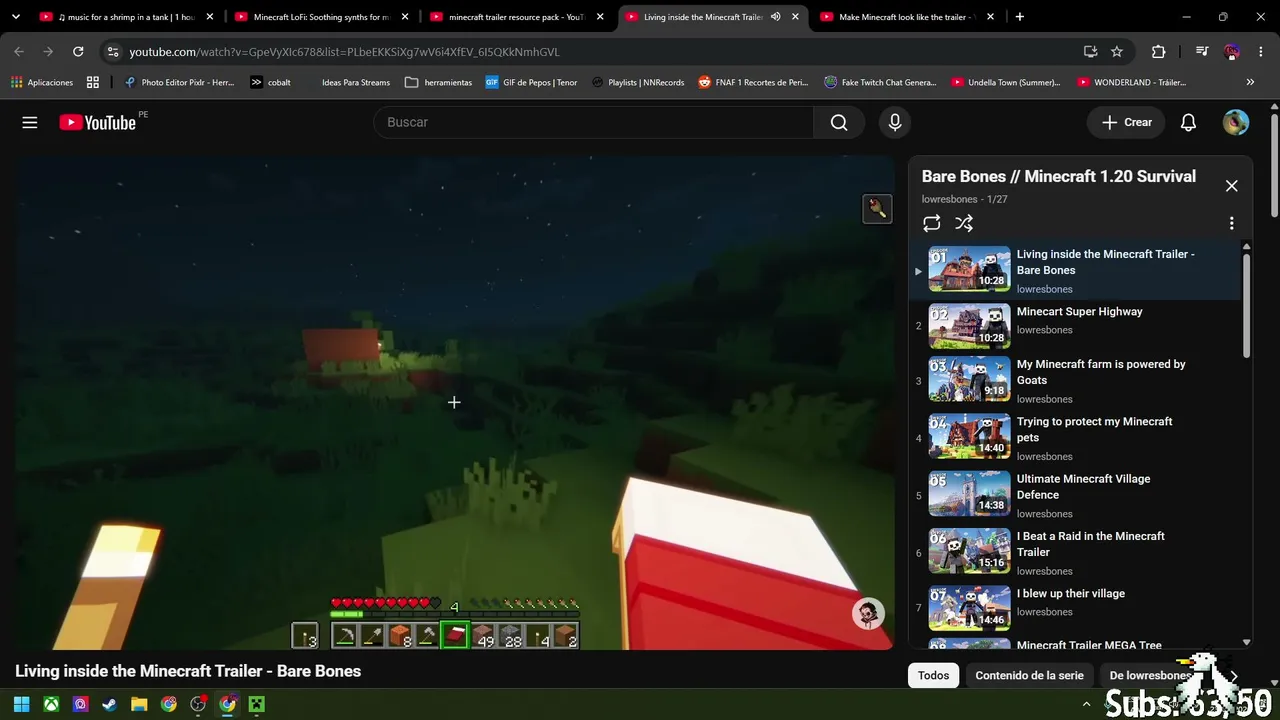Open the Xbox app in taskbar
Screen dimensions: 1280x720
point(51,704)
